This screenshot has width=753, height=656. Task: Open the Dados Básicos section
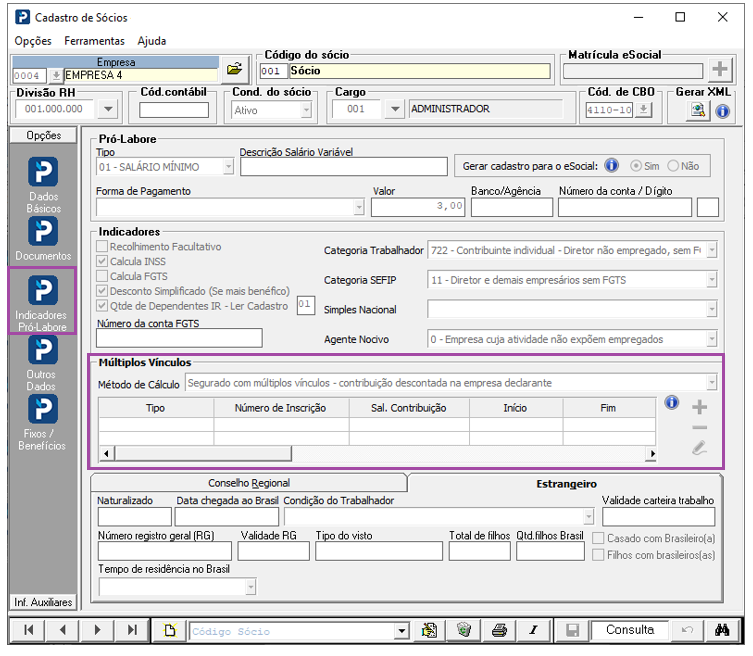tap(43, 172)
